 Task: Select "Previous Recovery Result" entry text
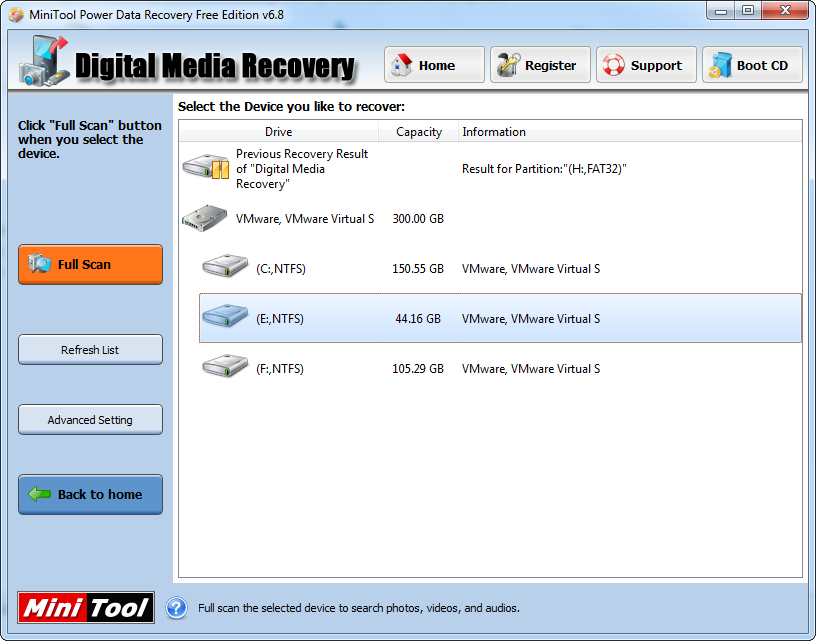(302, 169)
